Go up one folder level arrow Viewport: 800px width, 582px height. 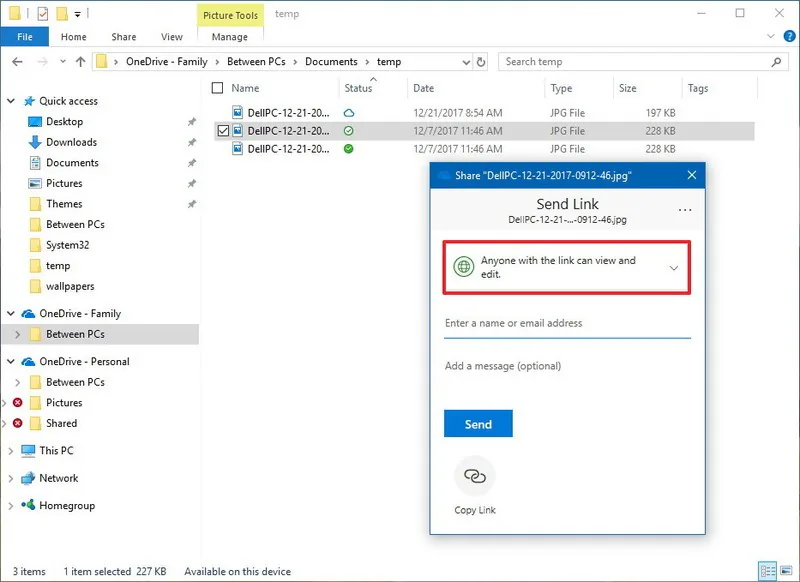tap(80, 62)
